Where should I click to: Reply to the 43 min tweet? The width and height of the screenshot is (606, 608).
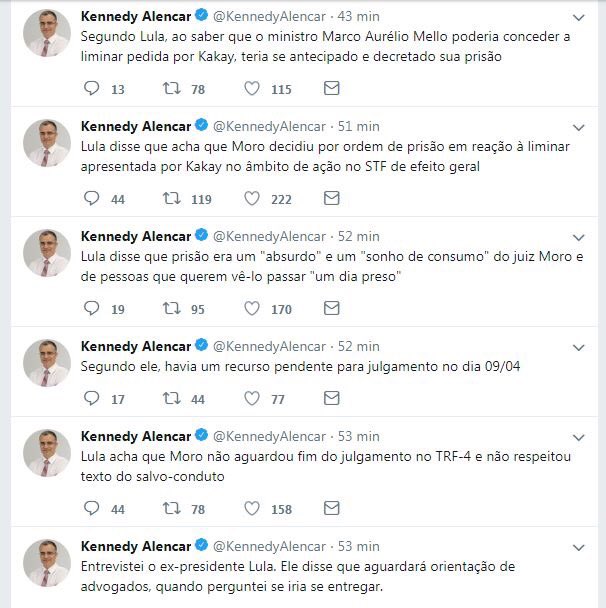click(x=92, y=89)
